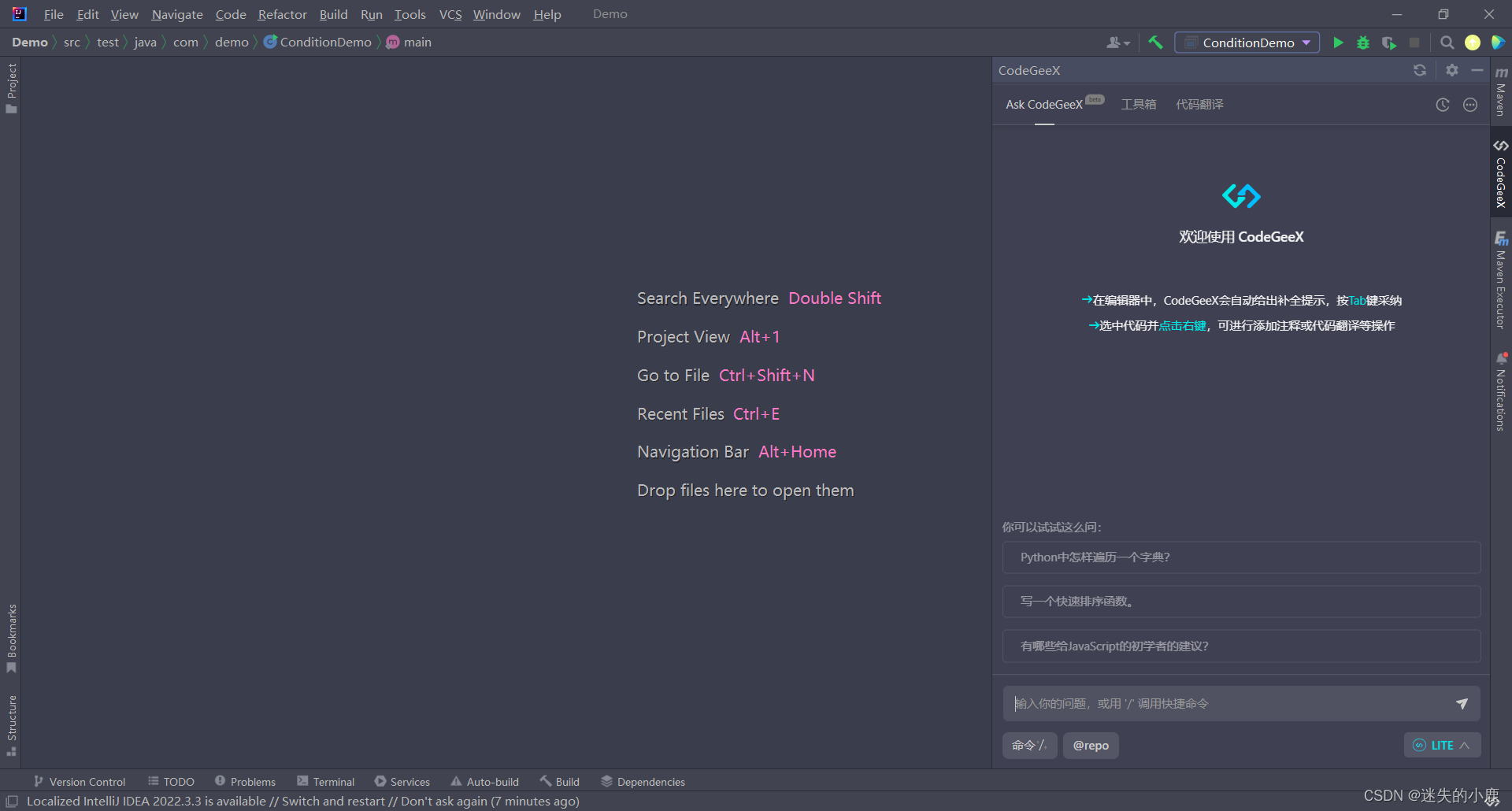This screenshot has height=811, width=1512.
Task: Open the Tools menu
Action: tap(409, 14)
